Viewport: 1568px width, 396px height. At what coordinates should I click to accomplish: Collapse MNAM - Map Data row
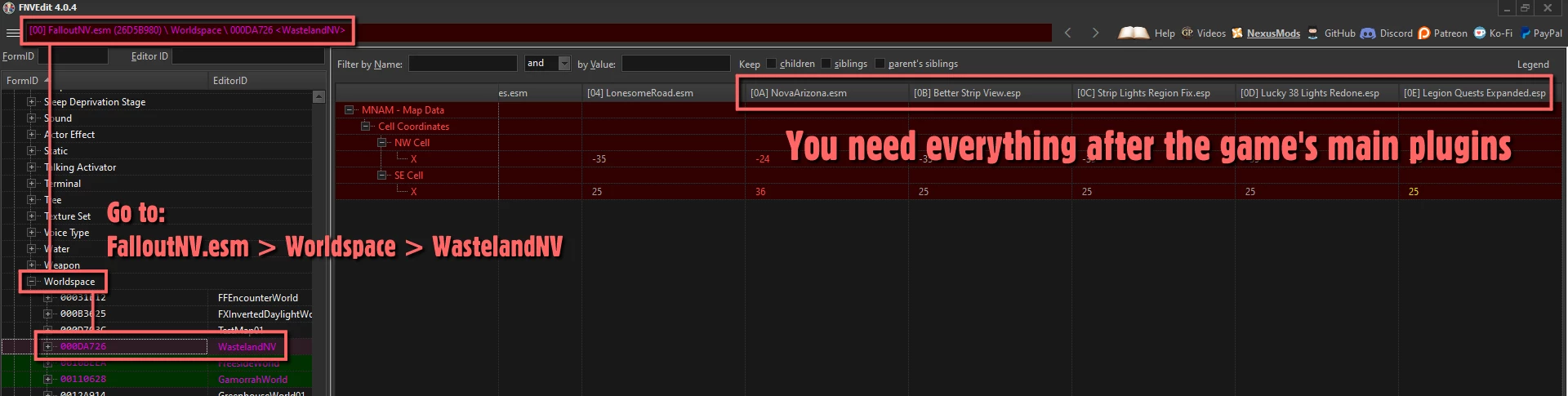(350, 110)
